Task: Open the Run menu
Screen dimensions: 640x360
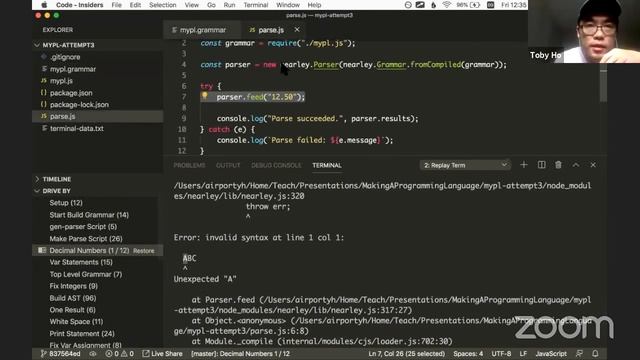Action: (229, 5)
